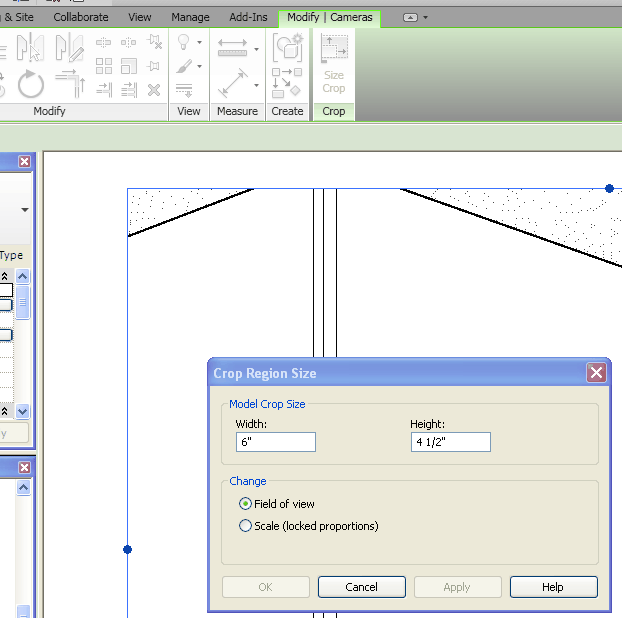
Task: Click the Delete X icon in Modify panel
Action: tap(154, 90)
